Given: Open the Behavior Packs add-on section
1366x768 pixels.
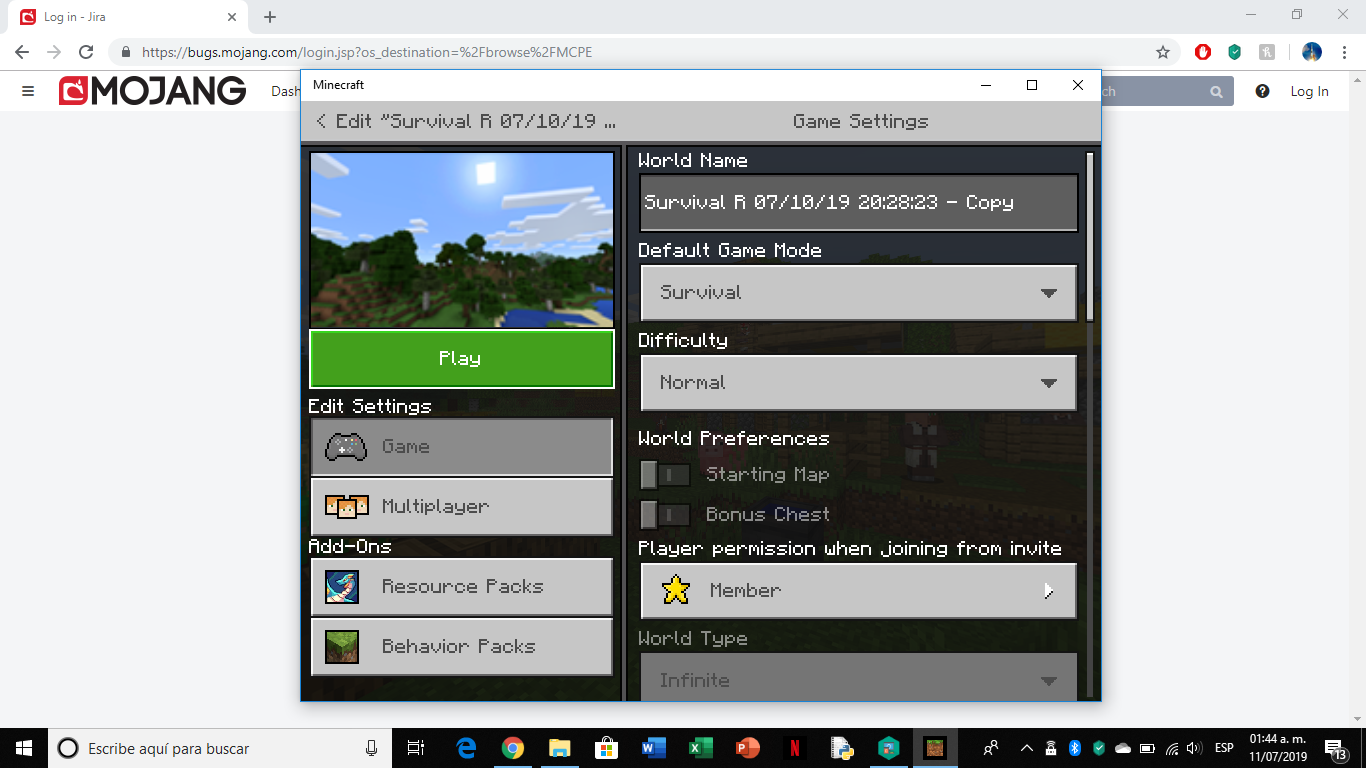Looking at the screenshot, I should [461, 646].
